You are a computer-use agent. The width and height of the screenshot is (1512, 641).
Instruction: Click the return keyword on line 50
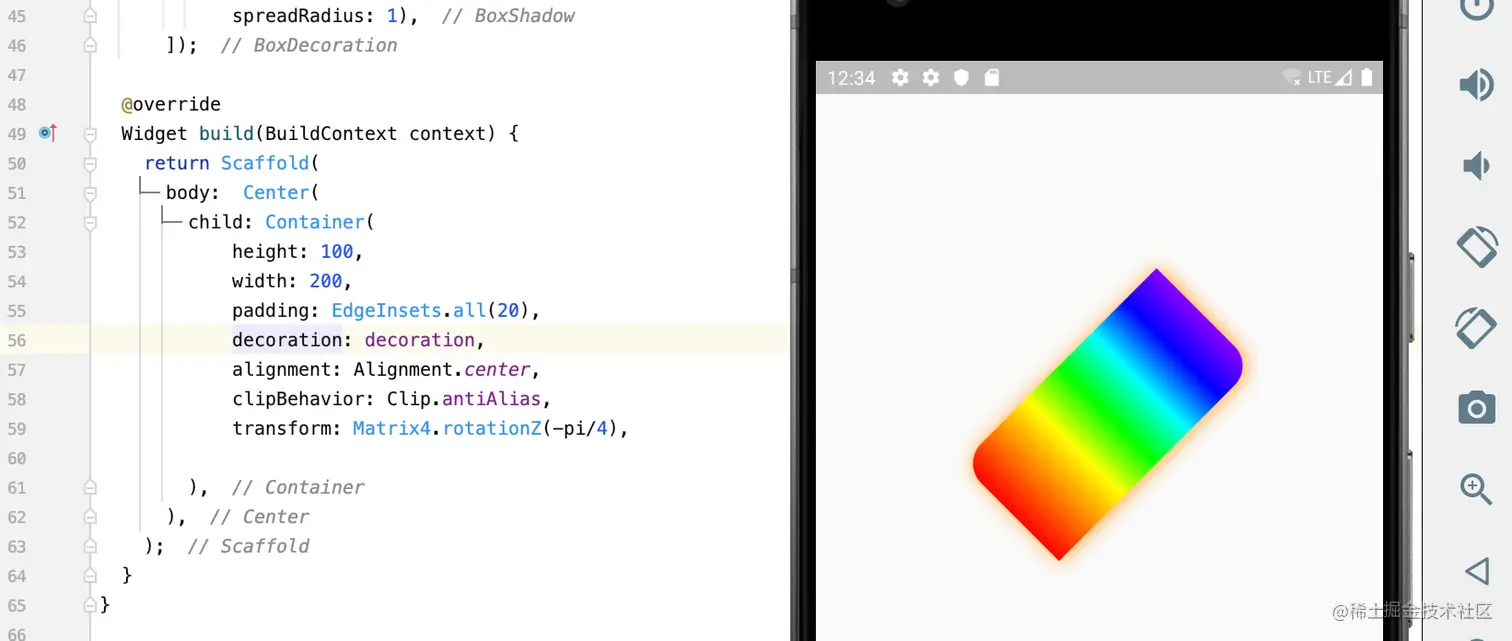point(177,163)
